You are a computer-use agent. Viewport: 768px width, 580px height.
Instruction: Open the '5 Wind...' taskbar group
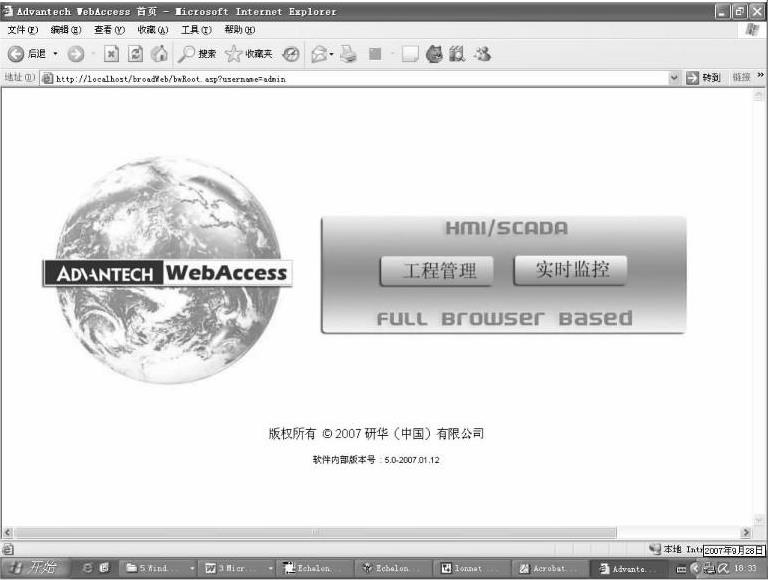tap(160, 568)
